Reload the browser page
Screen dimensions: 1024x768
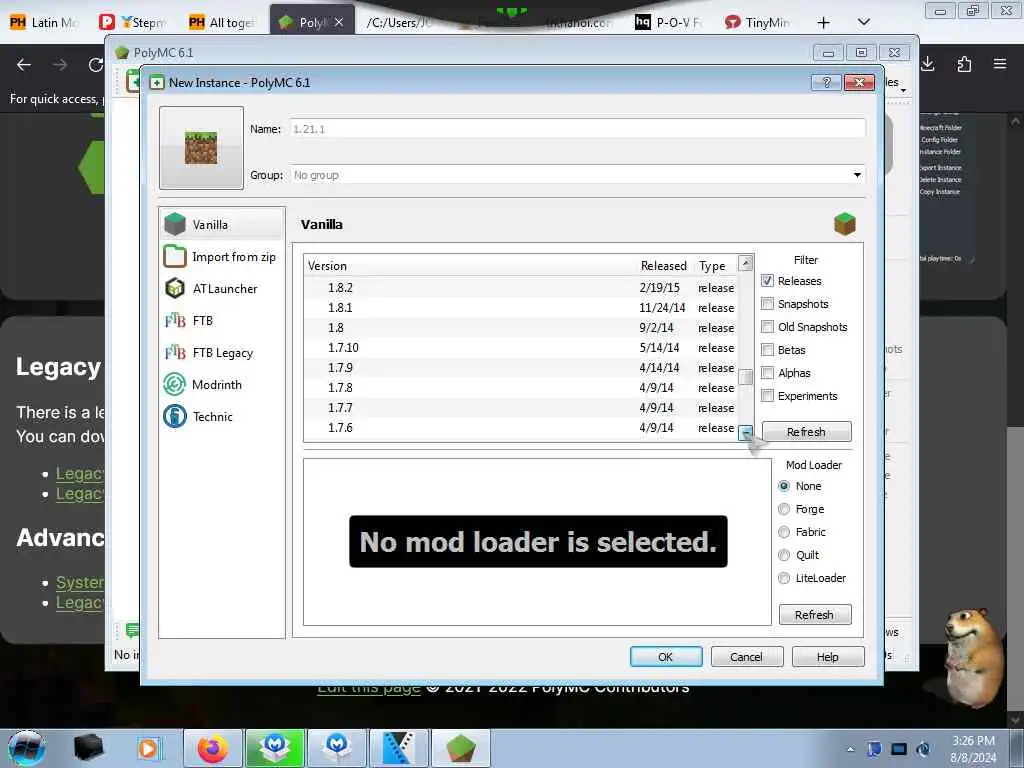96,65
